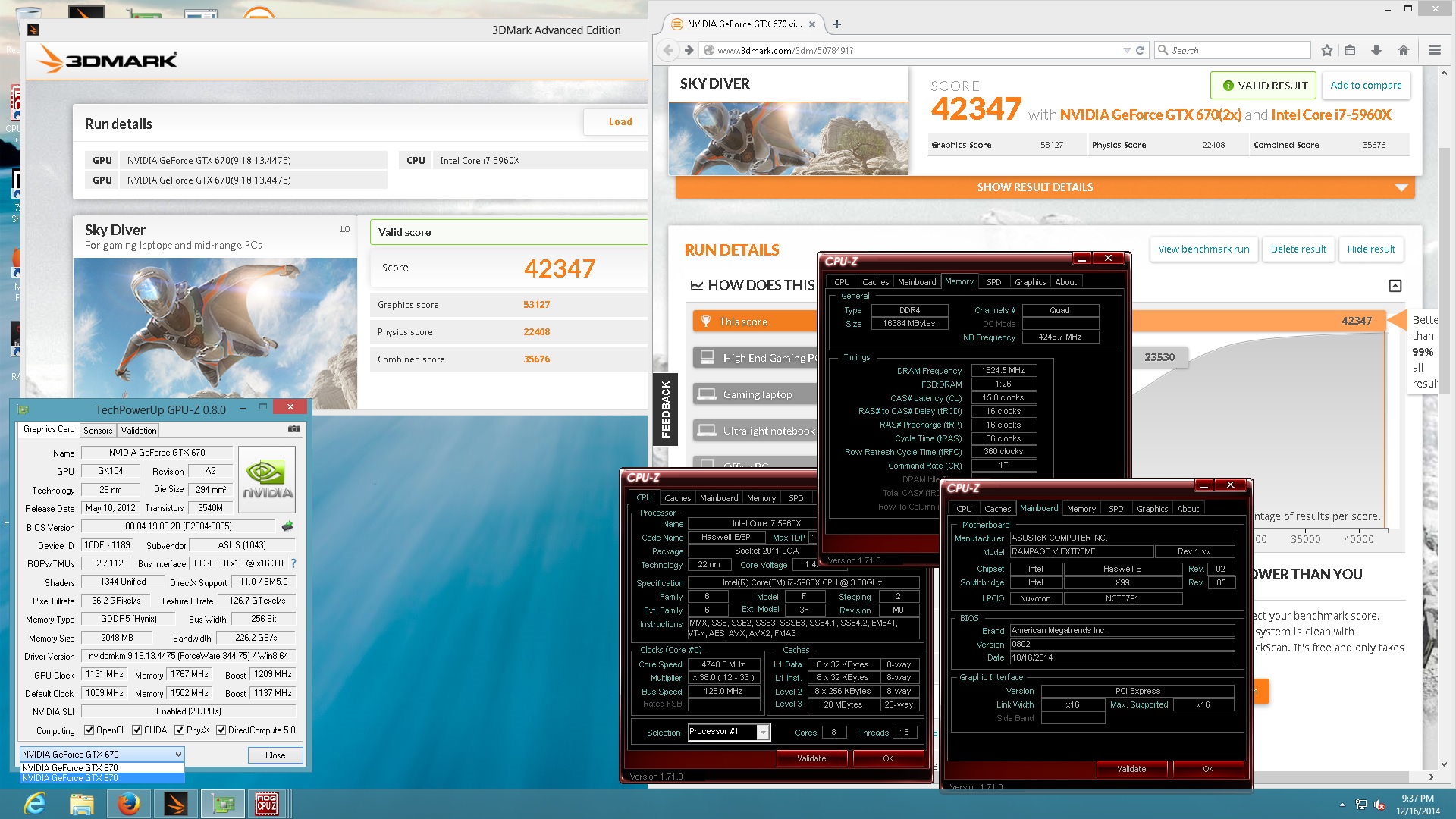Select highlighted NVIDIA GeForce GTX 670 option
This screenshot has width=1456, height=819.
click(x=102, y=778)
